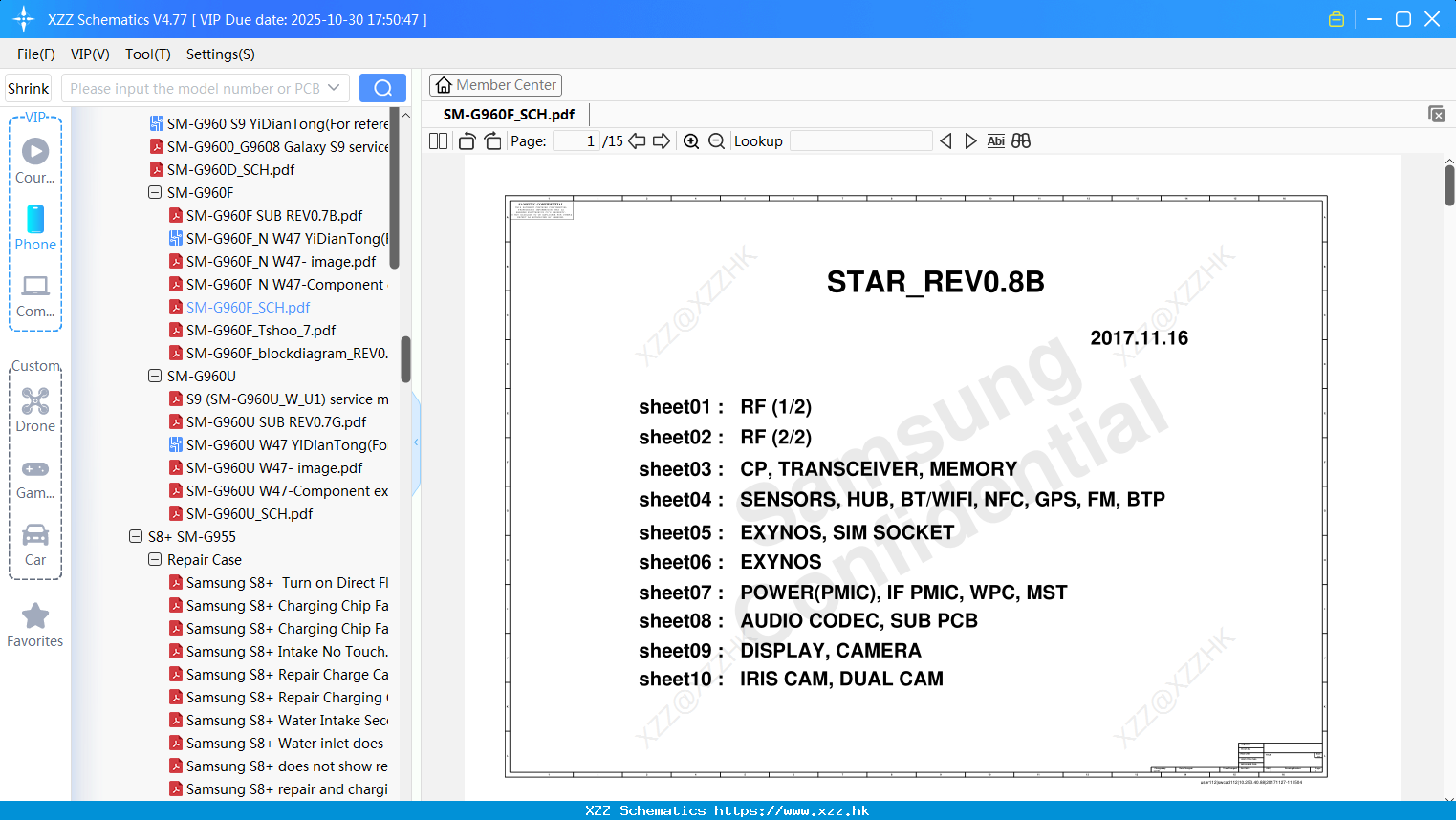Open SM-G960F SUB REV0.7B.pdf
Viewport: 1456px width, 820px height.
[x=274, y=215]
